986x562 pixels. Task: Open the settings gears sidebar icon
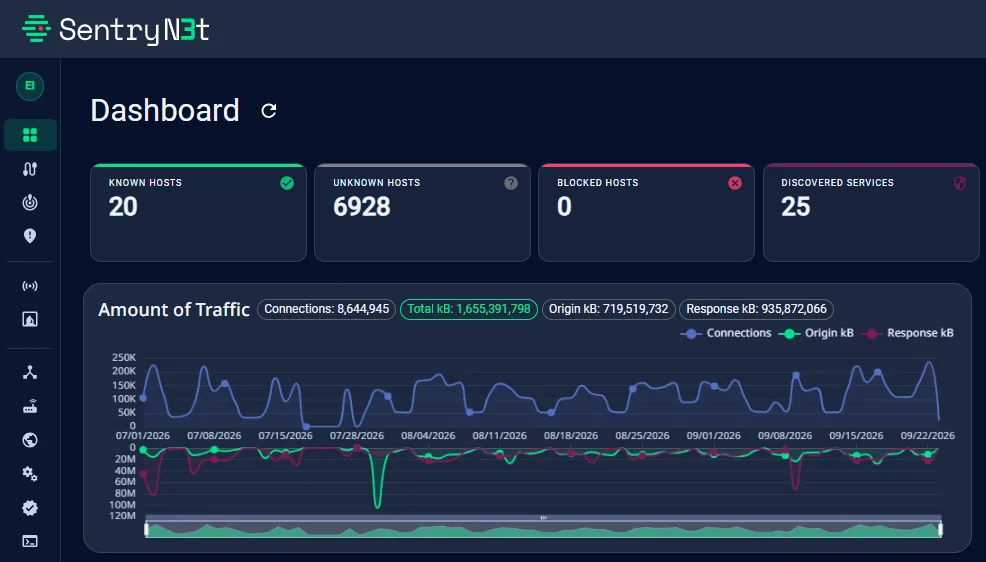click(x=30, y=474)
